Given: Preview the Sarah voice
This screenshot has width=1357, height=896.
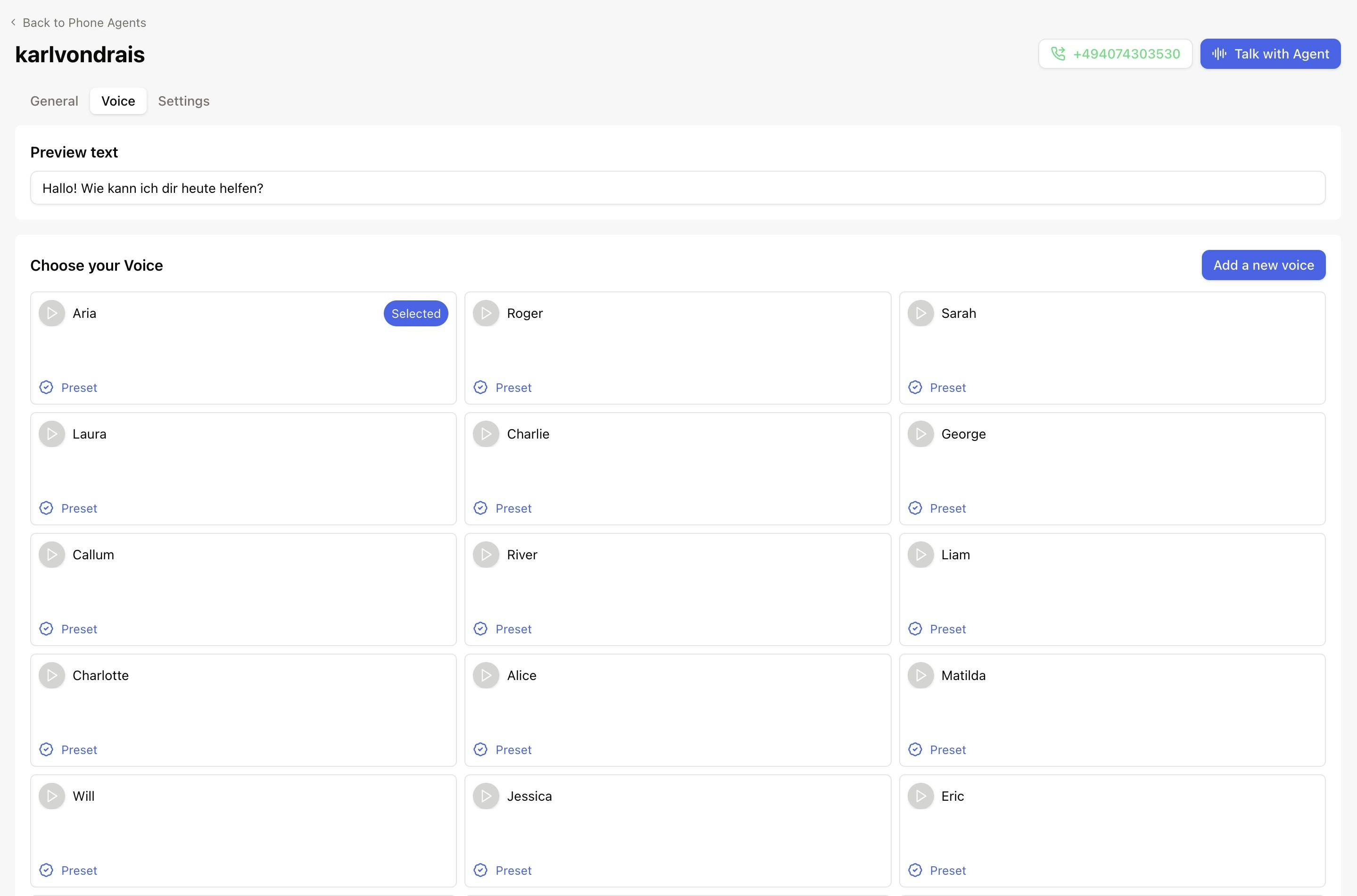Looking at the screenshot, I should (920, 313).
